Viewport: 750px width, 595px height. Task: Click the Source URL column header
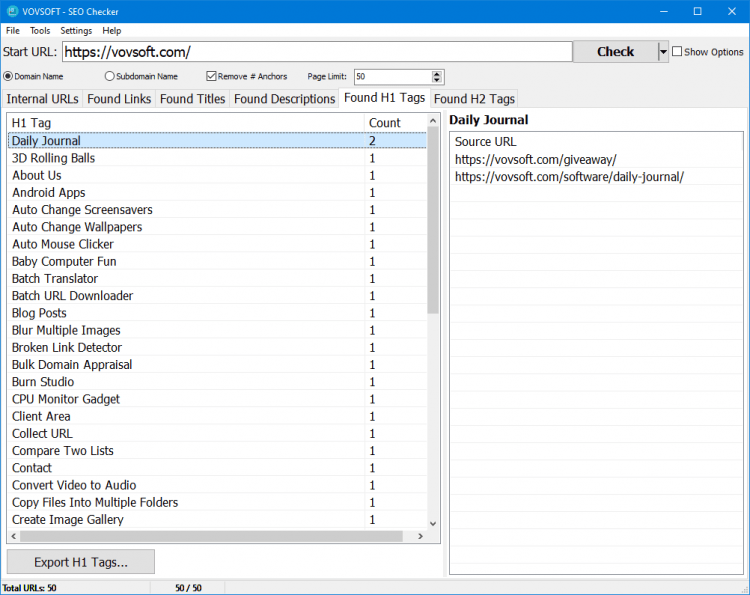point(596,142)
